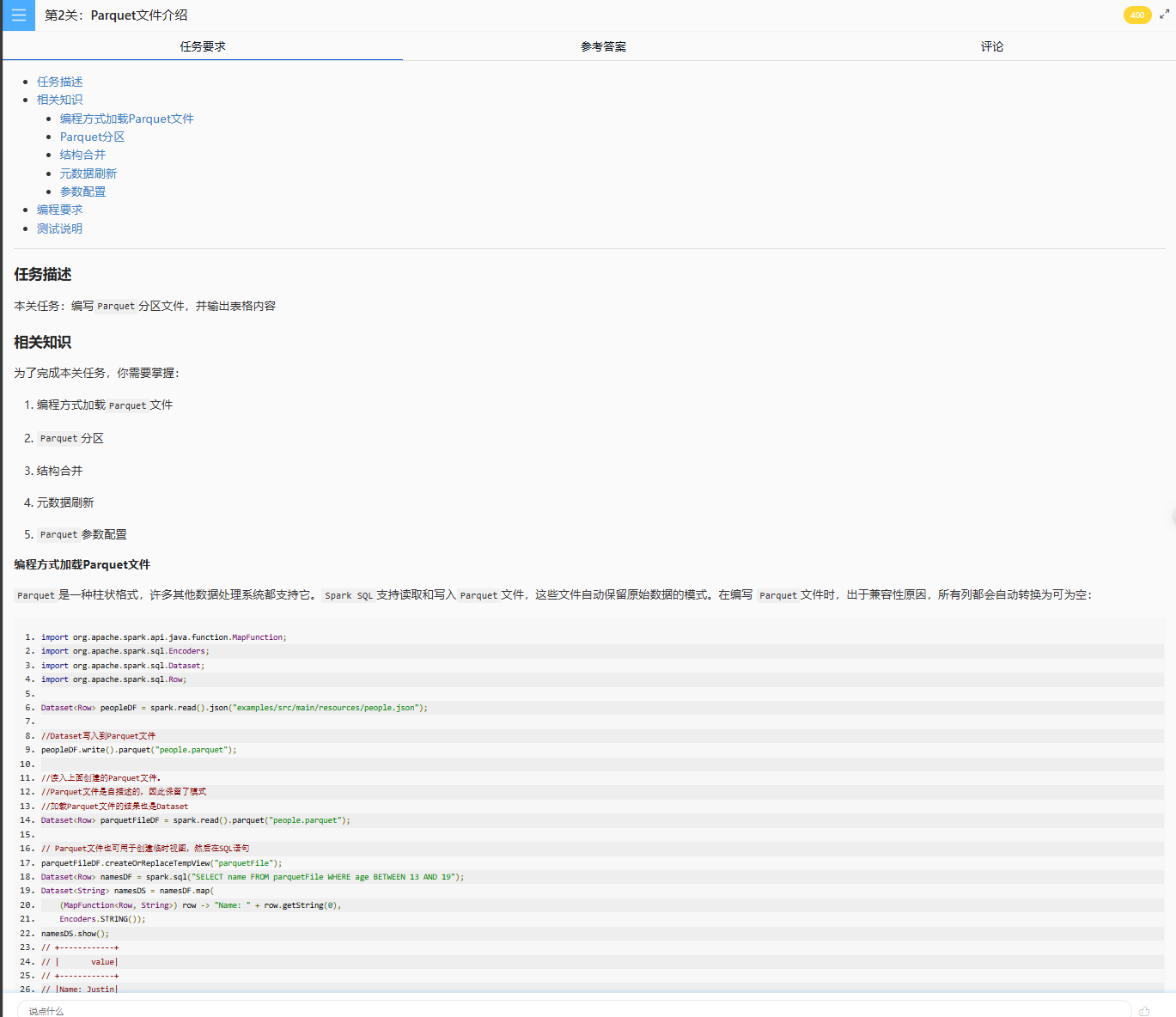Navigate to the 结构合并 contents link
The image size is (1176, 1017).
point(82,155)
